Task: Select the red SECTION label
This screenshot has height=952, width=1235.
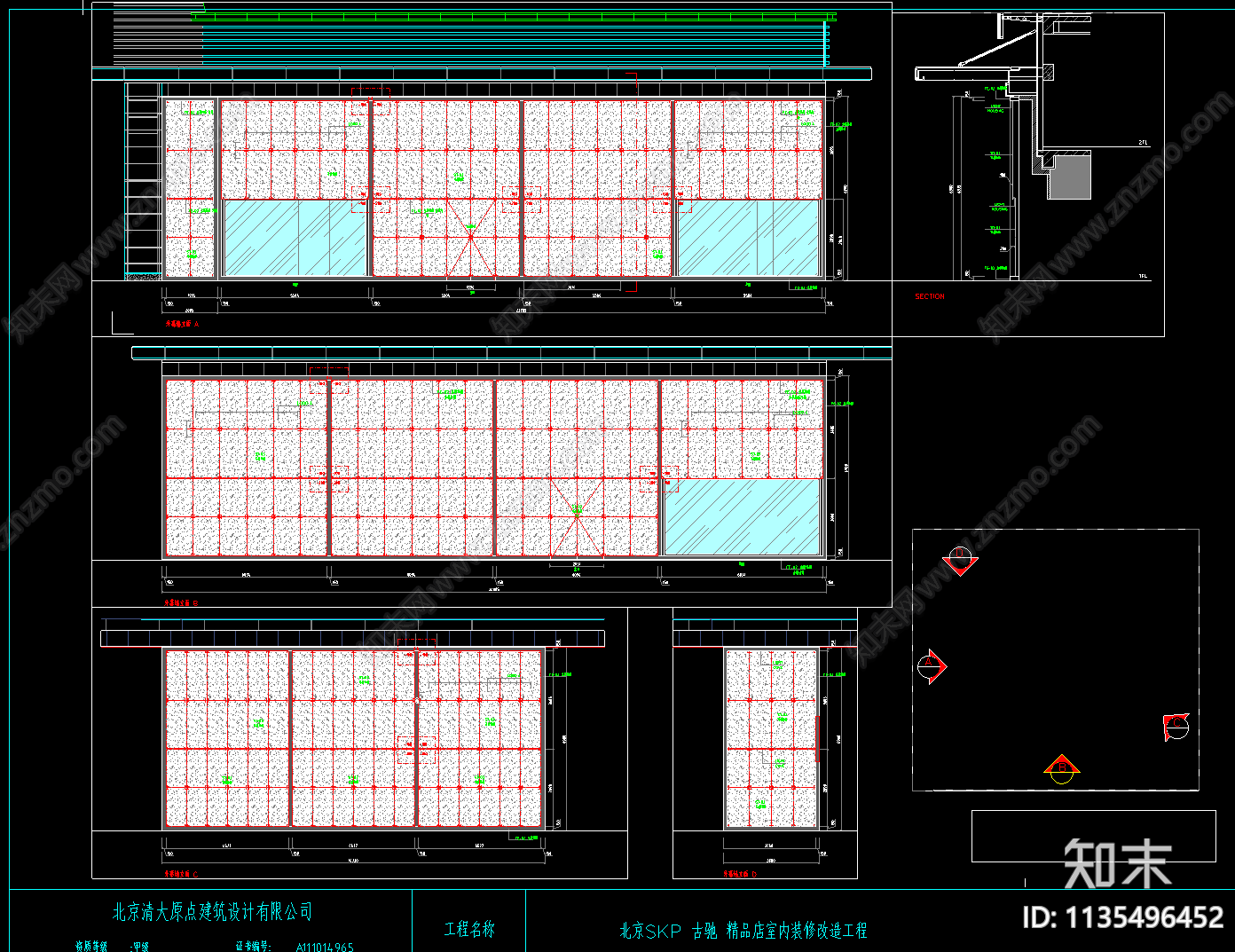Action: (x=929, y=296)
